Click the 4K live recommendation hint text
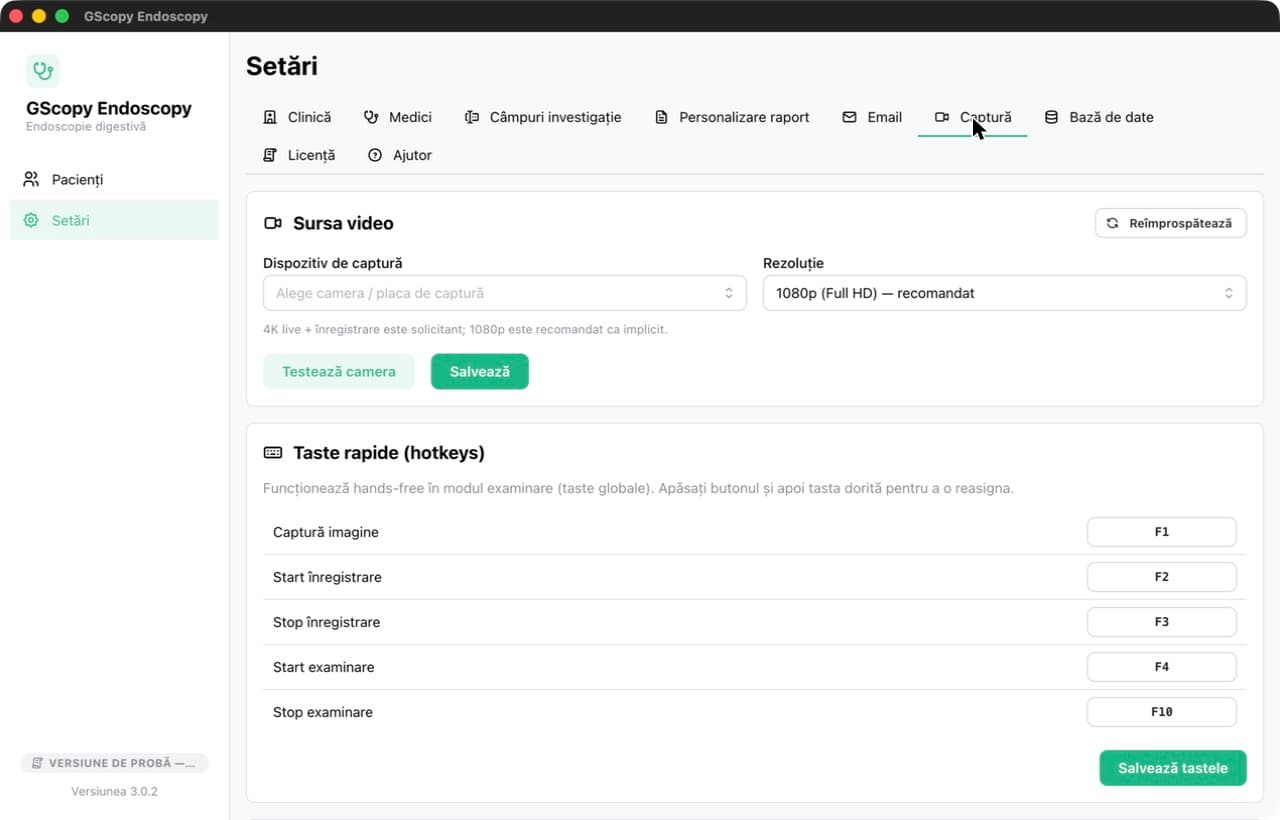The image size is (1280, 820). point(465,329)
